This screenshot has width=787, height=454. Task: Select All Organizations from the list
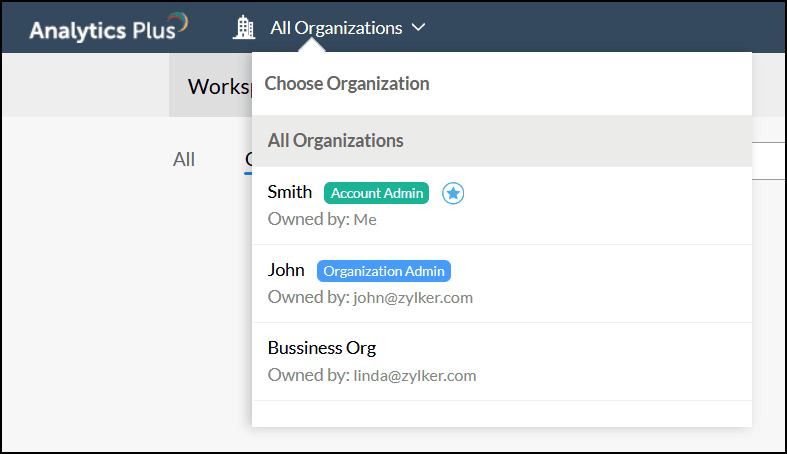[336, 141]
